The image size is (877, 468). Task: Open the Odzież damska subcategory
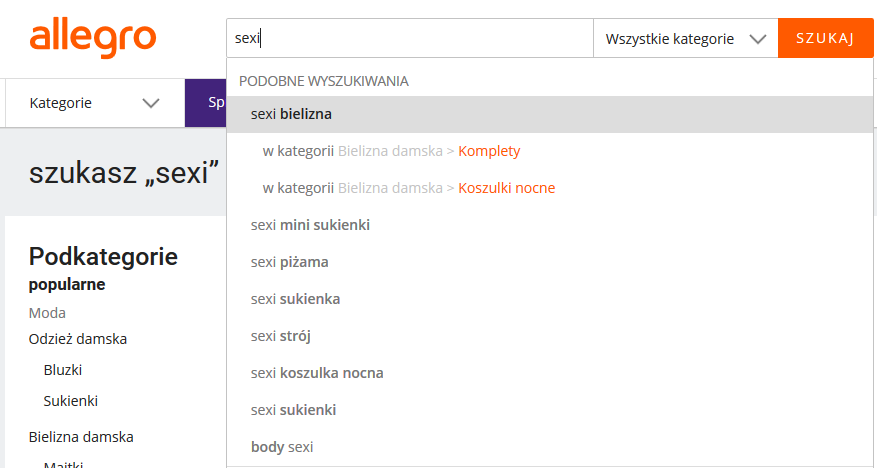tap(78, 339)
